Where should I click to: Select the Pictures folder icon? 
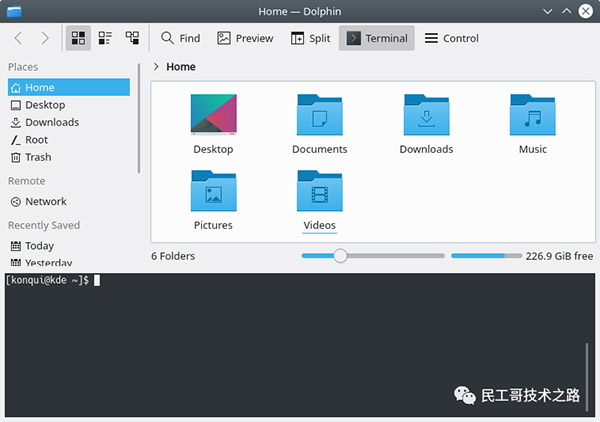pos(214,191)
